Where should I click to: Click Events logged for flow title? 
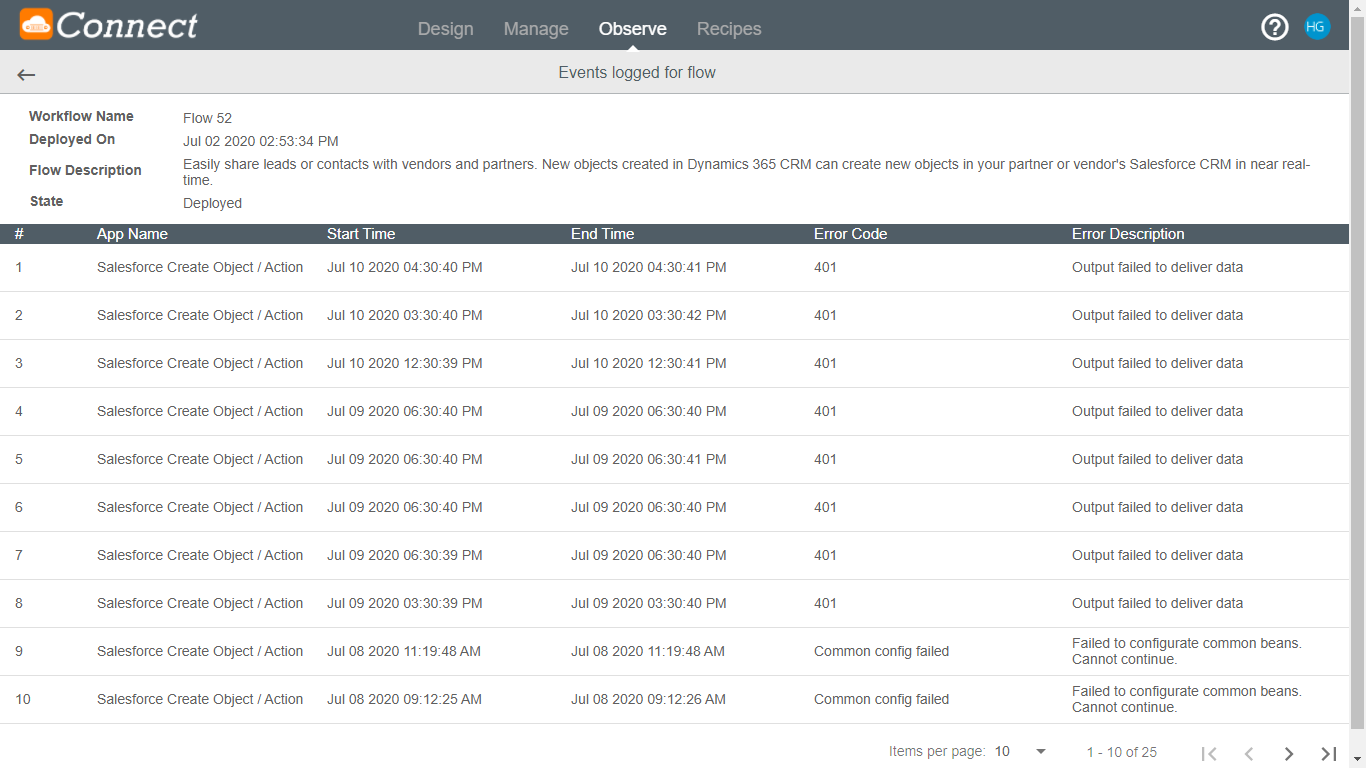(x=637, y=72)
